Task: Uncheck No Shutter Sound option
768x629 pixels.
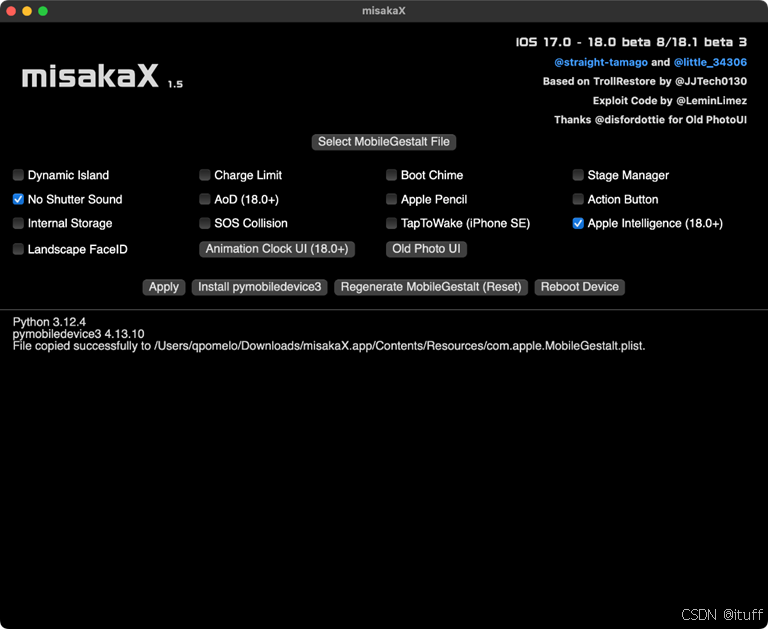Action: point(18,199)
